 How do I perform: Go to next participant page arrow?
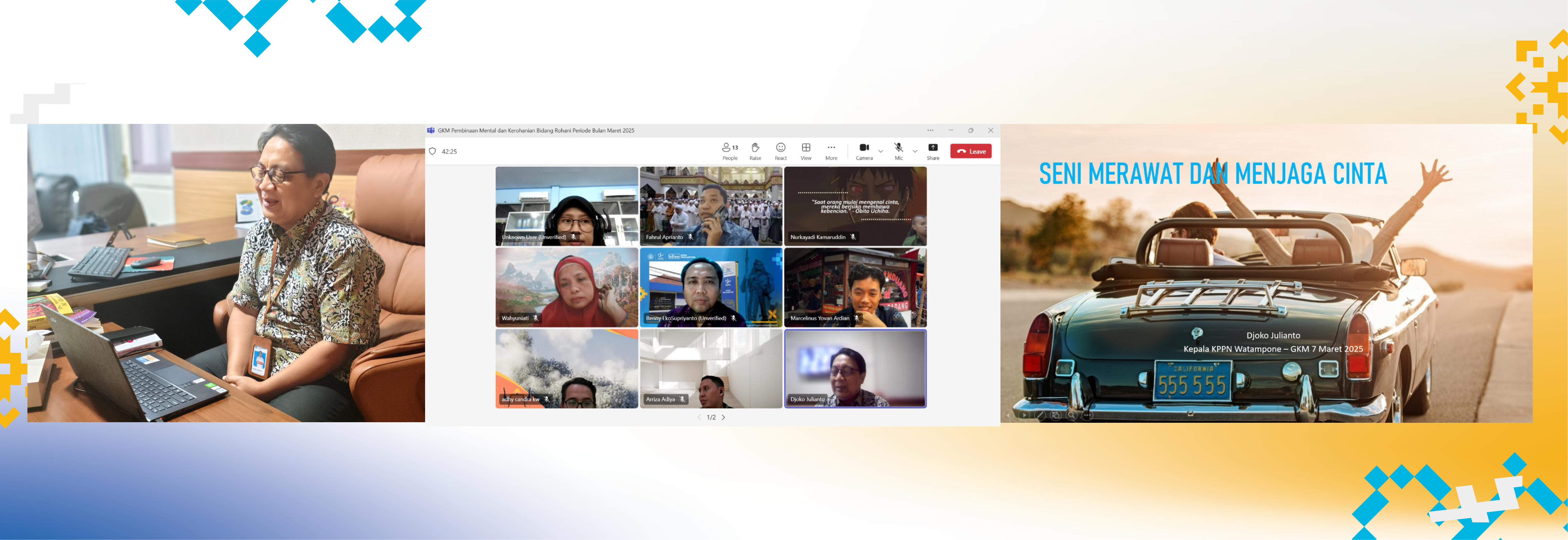coord(723,418)
